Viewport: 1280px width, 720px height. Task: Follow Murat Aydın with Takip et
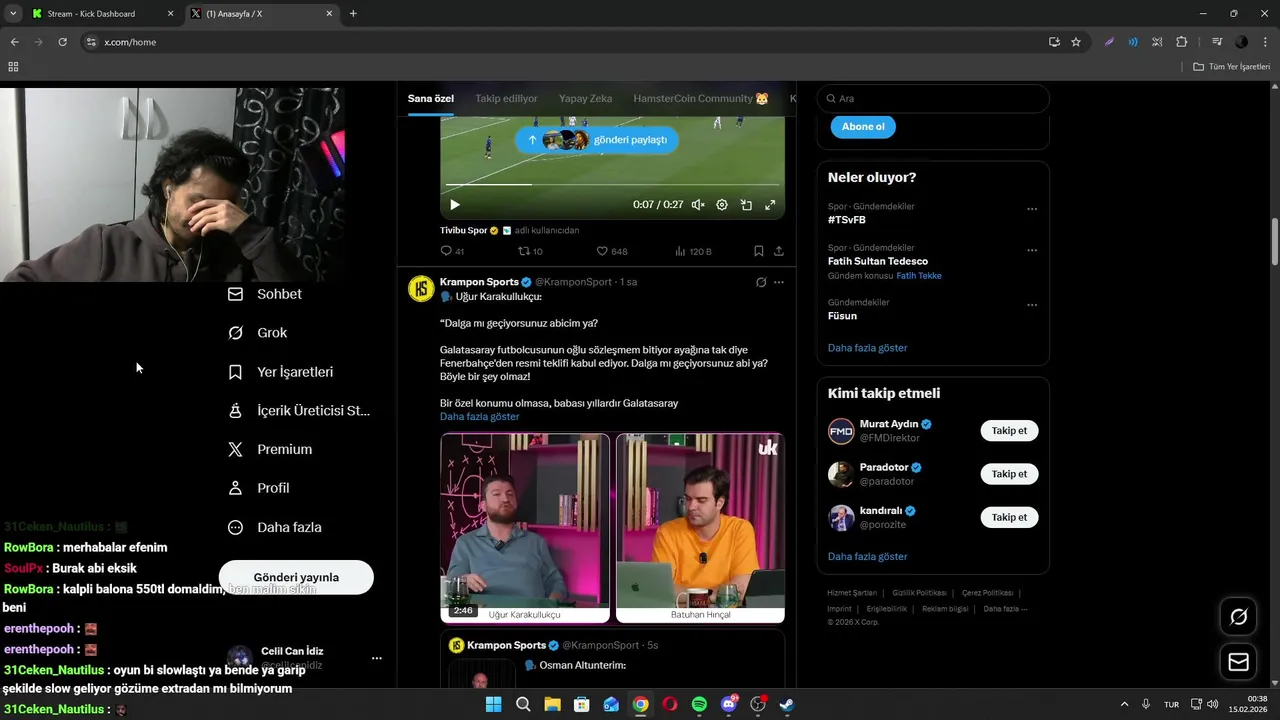(1009, 431)
